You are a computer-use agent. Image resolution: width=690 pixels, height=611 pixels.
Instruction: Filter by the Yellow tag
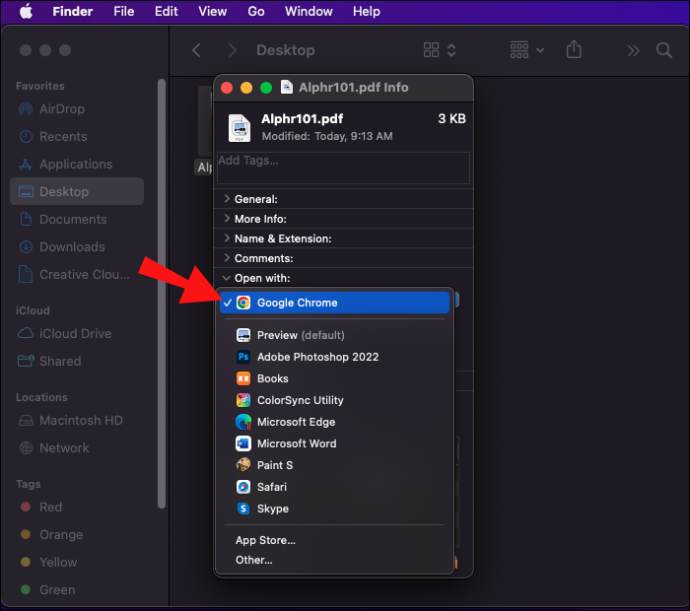77,563
